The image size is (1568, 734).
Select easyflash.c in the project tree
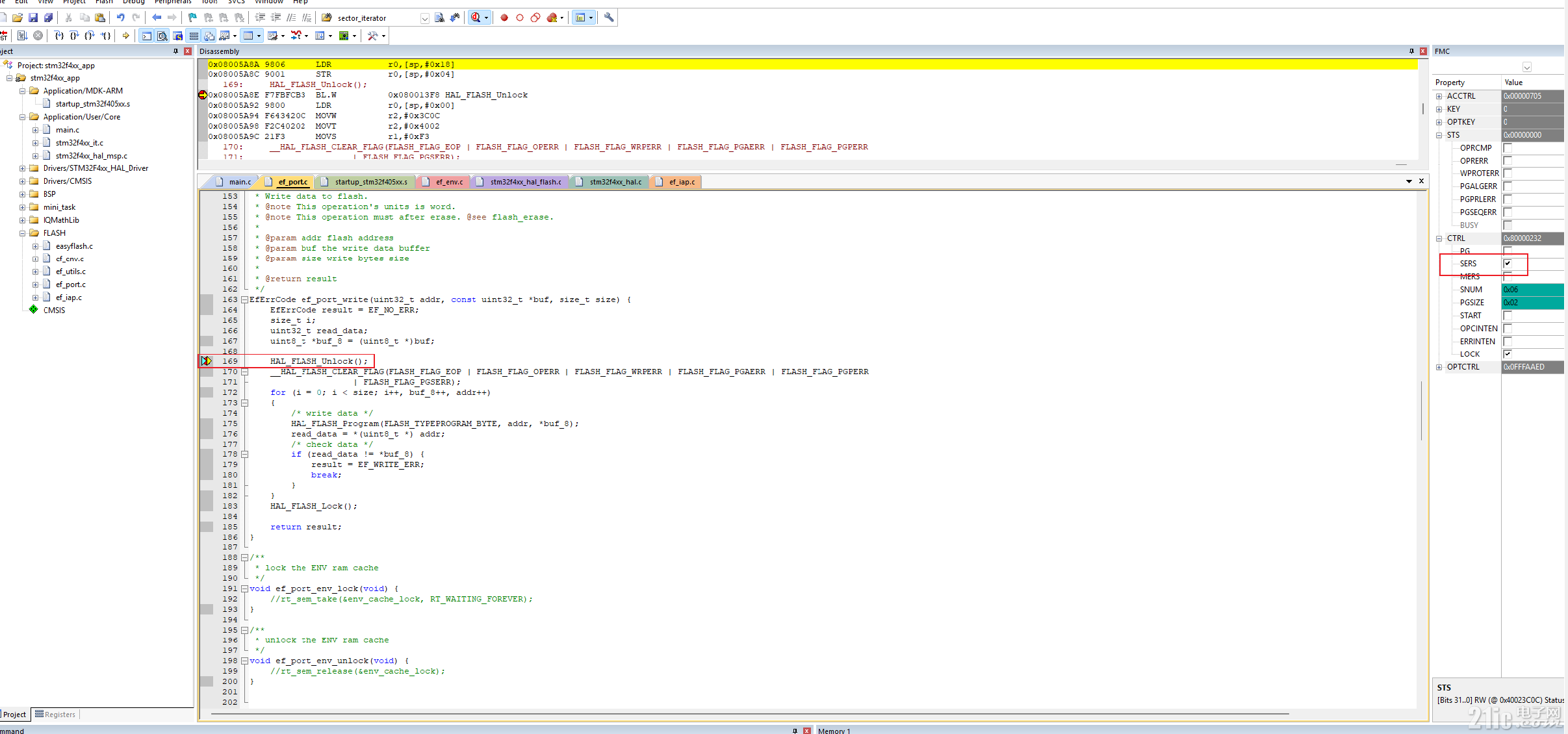(x=74, y=246)
